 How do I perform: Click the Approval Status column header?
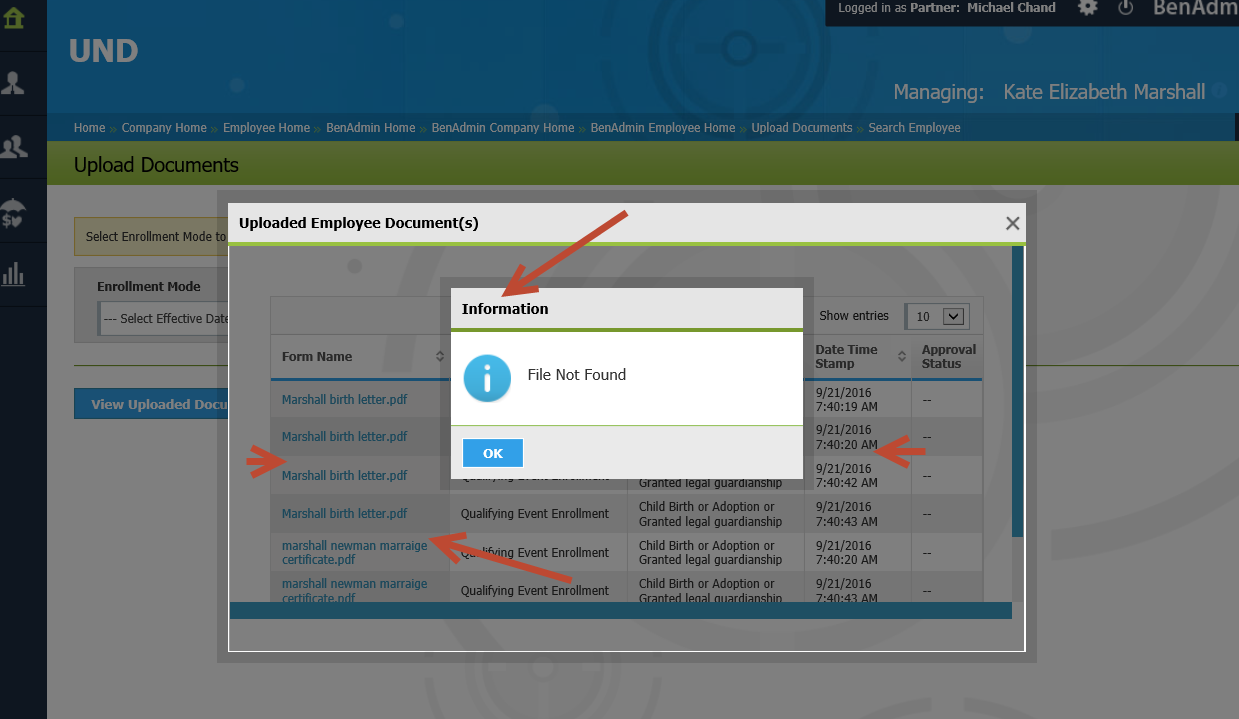click(948, 356)
